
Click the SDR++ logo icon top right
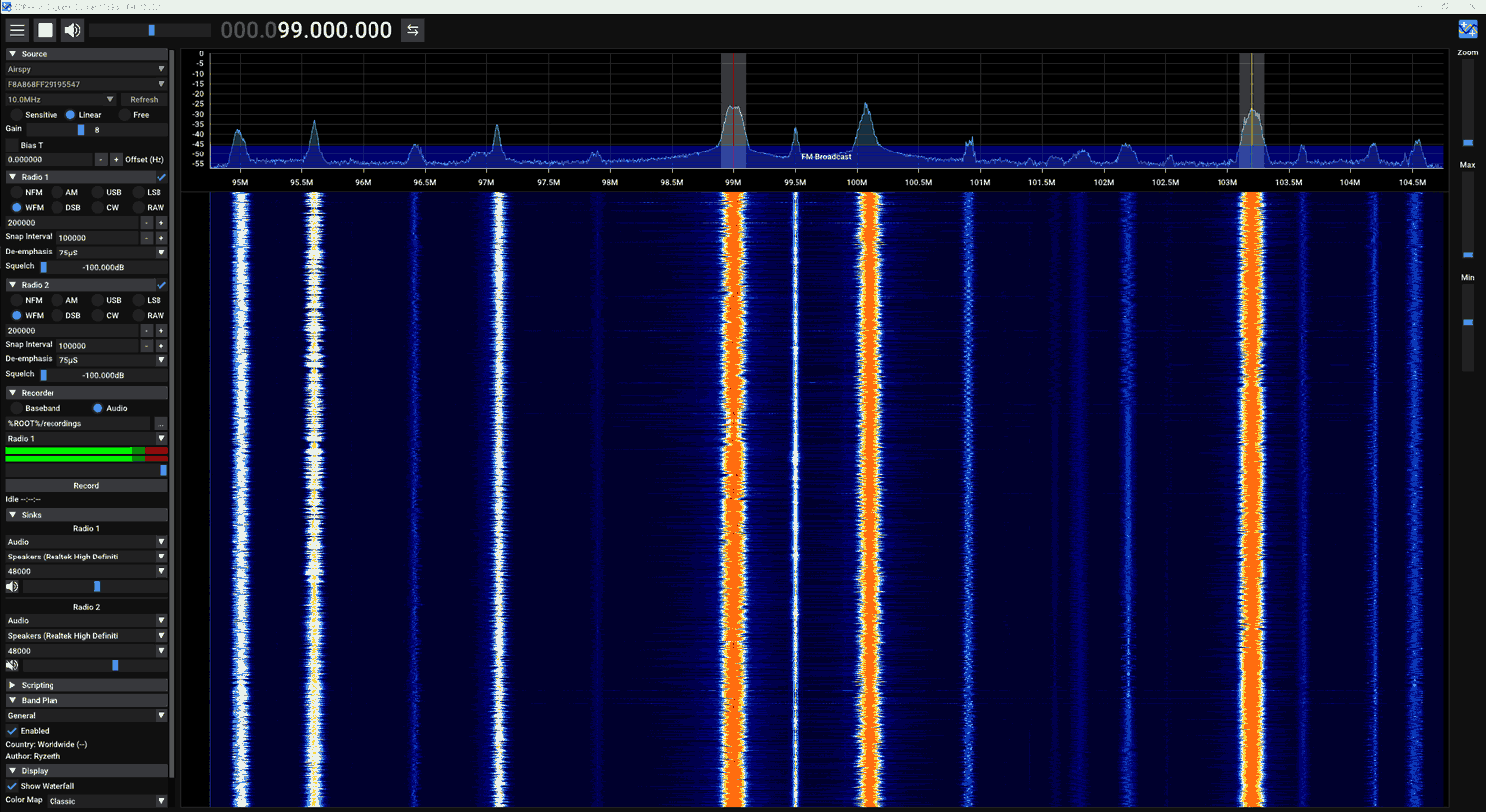coord(1467,30)
